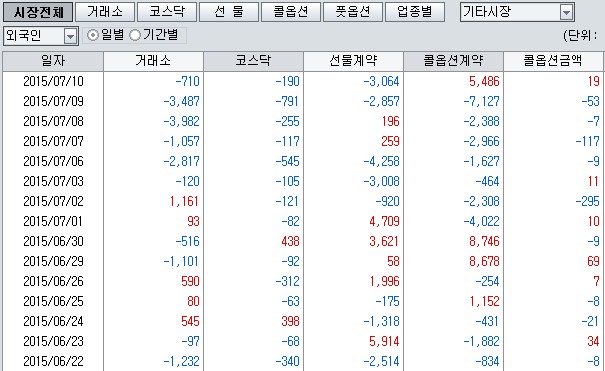The height and width of the screenshot is (371, 605).
Task: Select the 시장전체 tab
Action: [38, 12]
